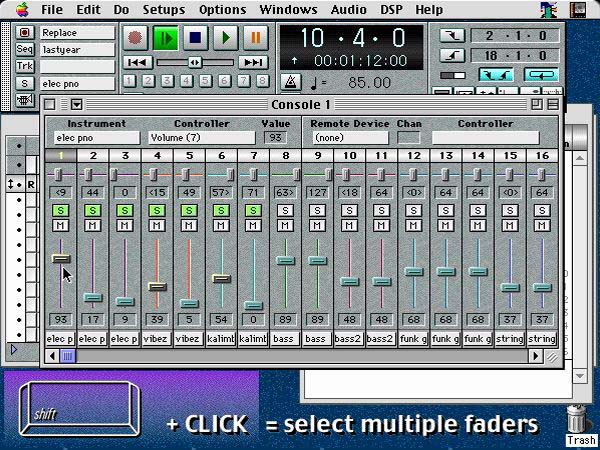
Task: Open the Setups menu
Action: click(163, 9)
